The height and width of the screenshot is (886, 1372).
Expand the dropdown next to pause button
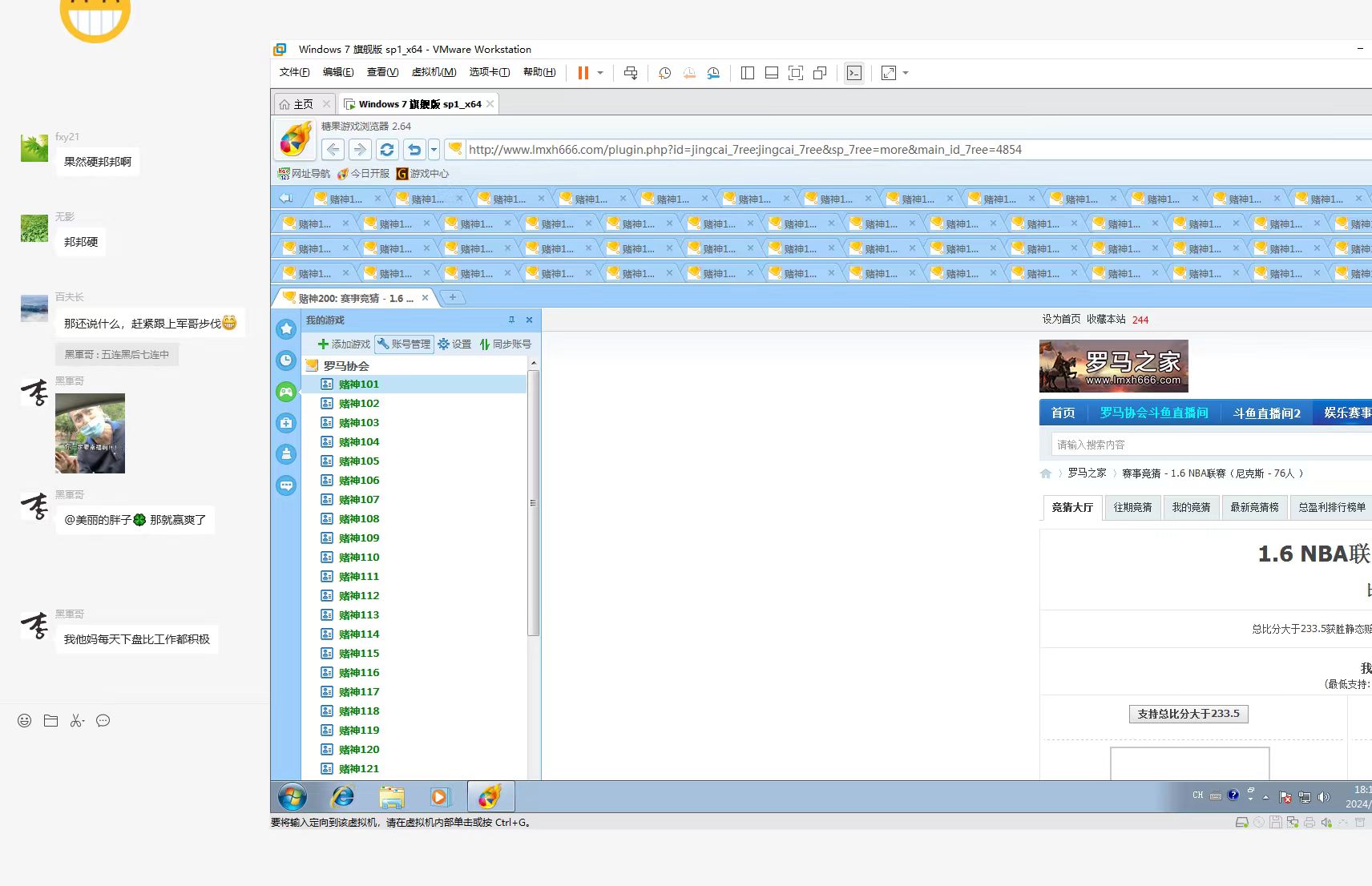599,73
